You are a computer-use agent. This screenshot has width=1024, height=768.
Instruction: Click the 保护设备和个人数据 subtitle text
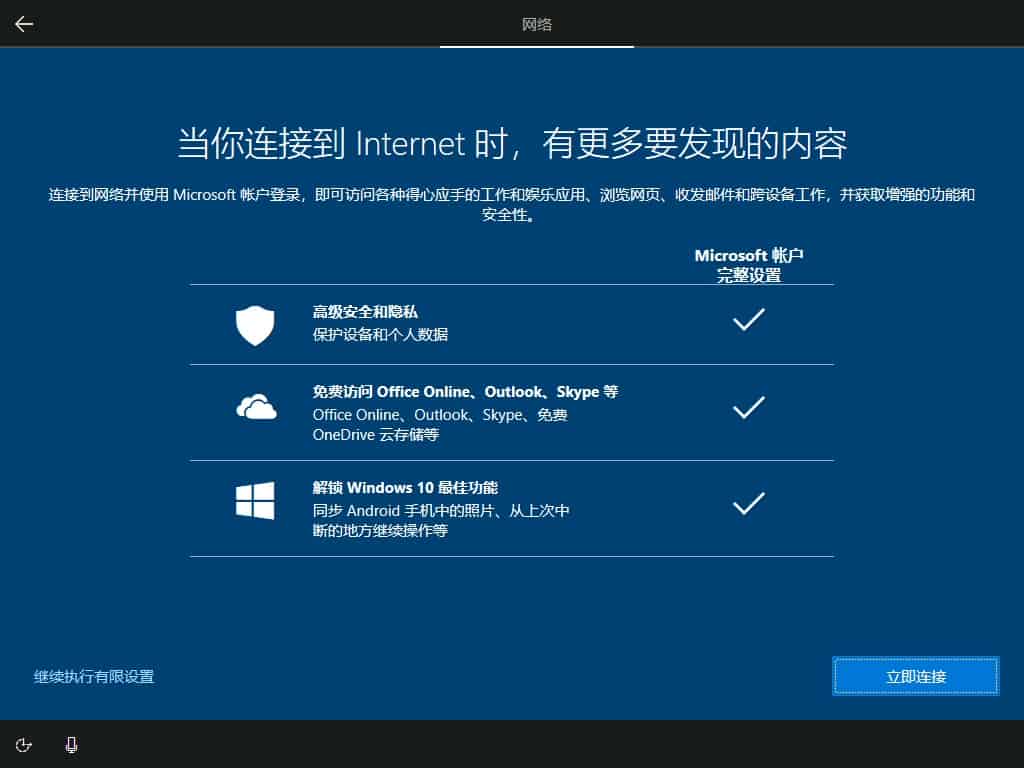(x=380, y=335)
